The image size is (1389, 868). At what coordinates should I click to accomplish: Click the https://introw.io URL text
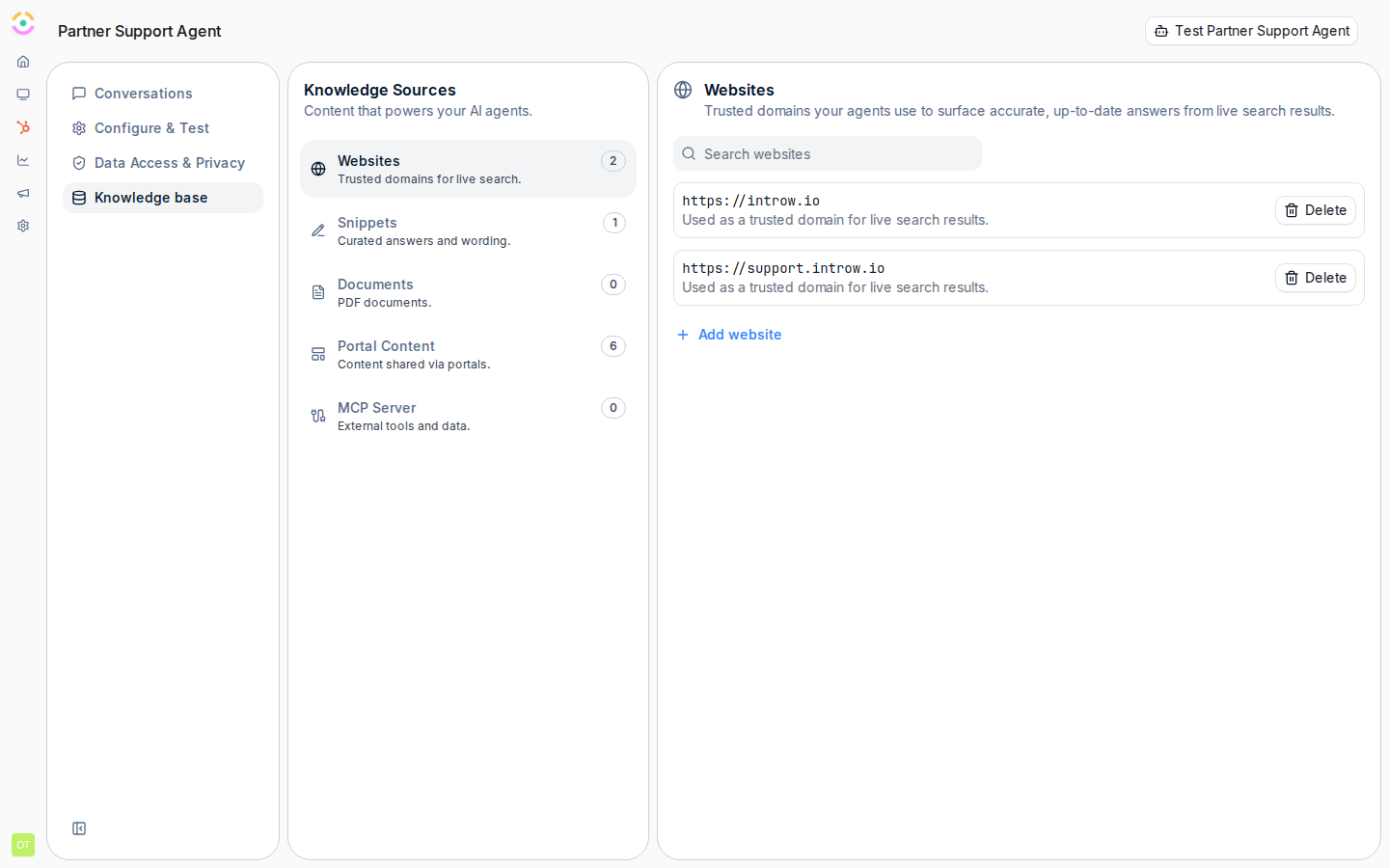750,201
